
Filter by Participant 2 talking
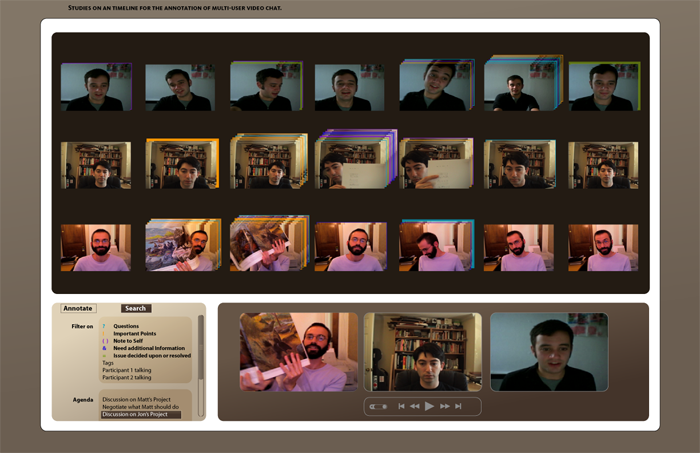point(127,378)
